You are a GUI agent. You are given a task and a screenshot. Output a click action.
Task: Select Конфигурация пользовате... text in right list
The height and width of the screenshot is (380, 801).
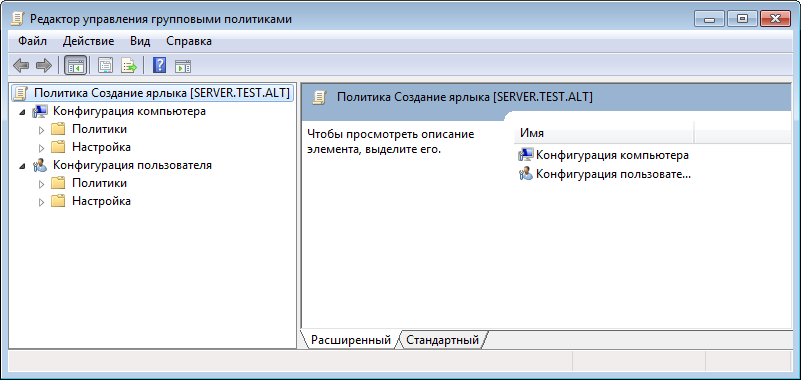(x=614, y=174)
